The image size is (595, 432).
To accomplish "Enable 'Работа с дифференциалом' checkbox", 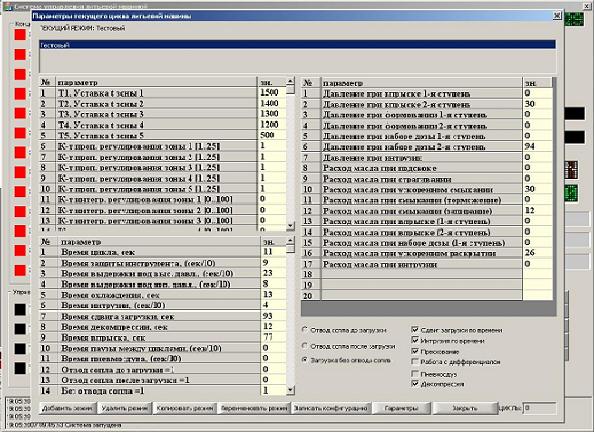I will (x=415, y=361).
